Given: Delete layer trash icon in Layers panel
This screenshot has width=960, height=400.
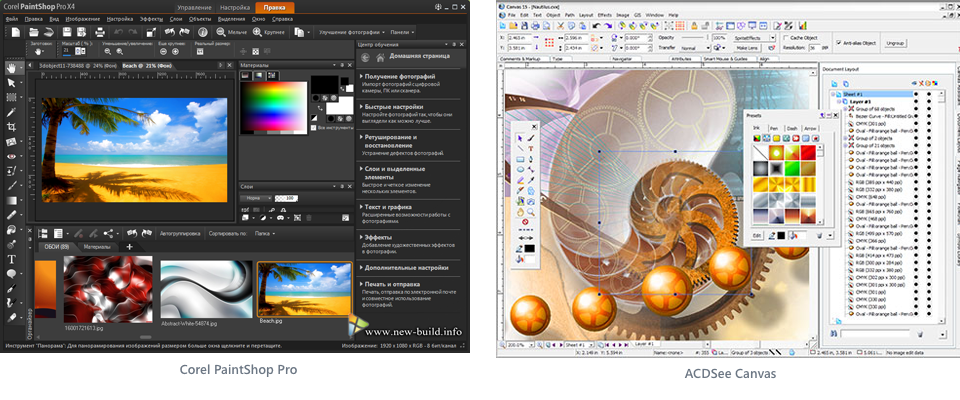Looking at the screenshot, I should tap(310, 217).
